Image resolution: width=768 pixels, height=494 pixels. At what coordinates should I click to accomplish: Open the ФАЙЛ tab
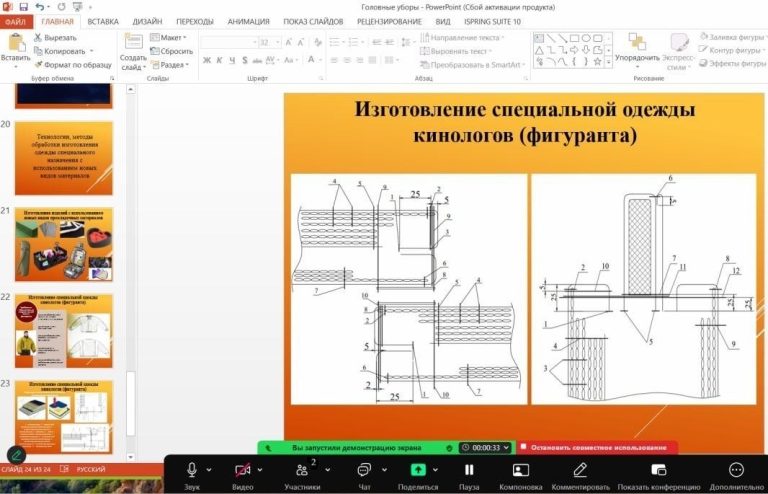16,22
